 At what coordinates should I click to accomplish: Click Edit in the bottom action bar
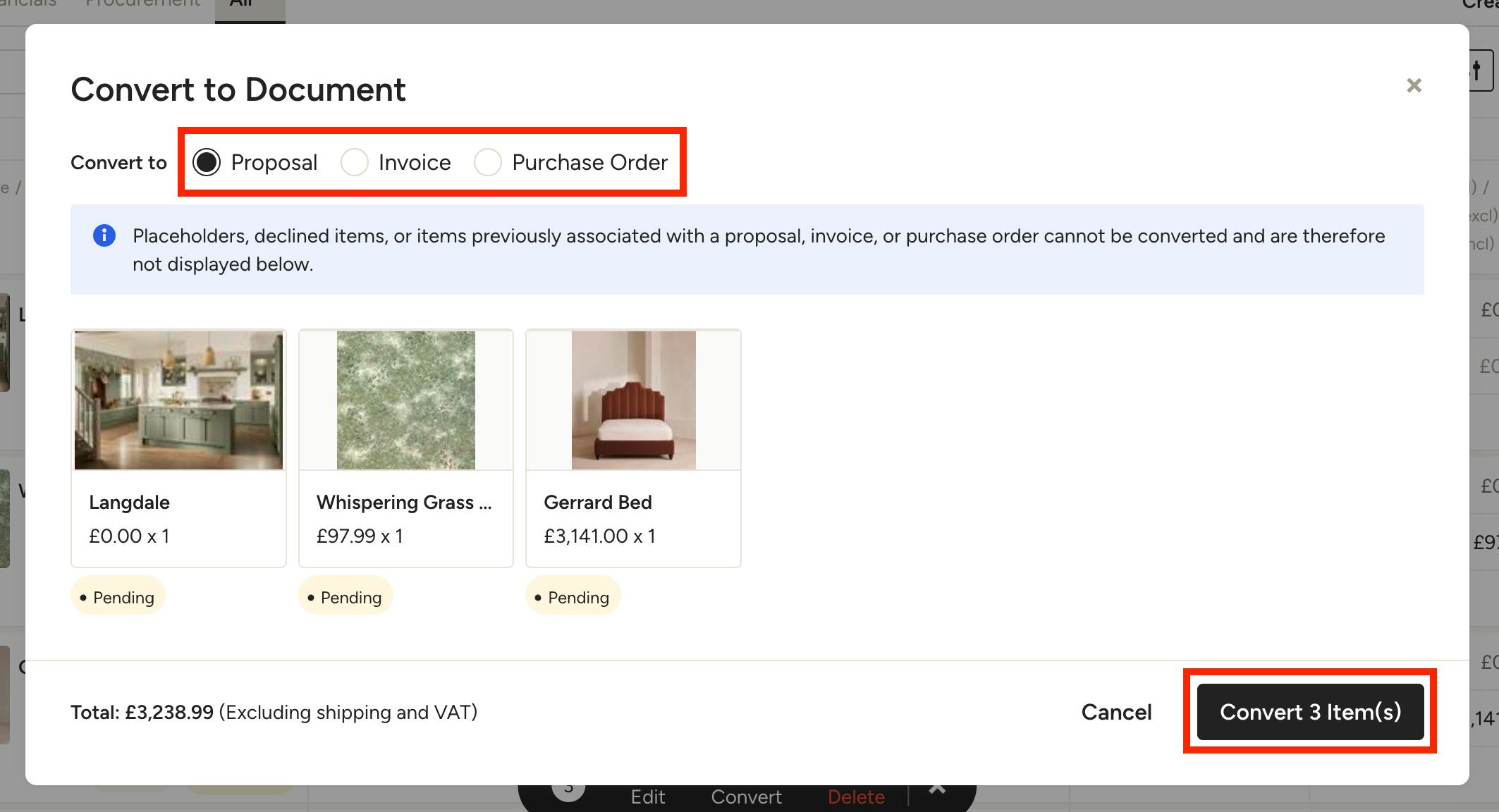click(x=648, y=796)
